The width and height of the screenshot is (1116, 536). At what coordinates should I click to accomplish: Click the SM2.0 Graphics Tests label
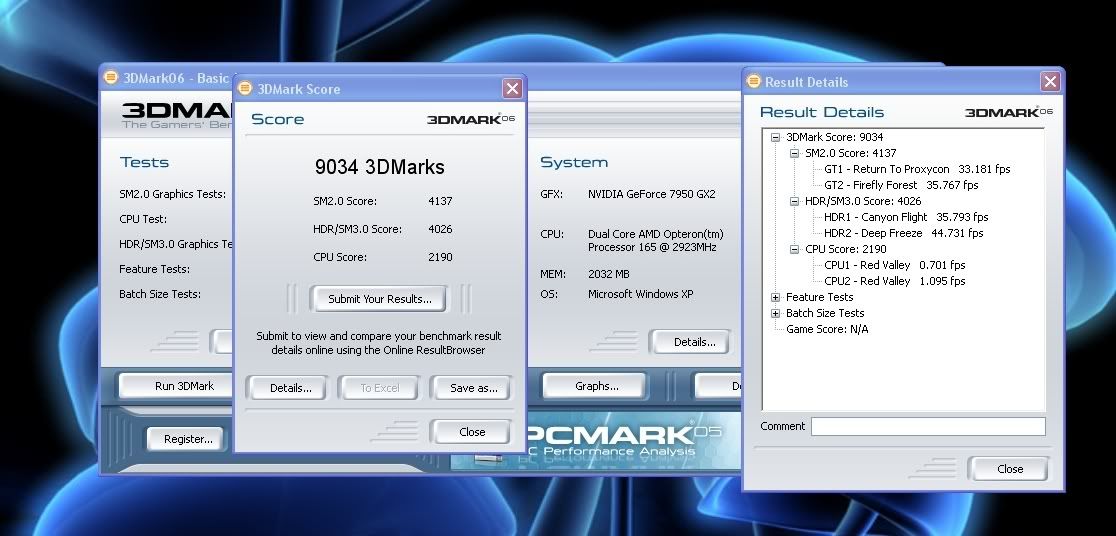tap(172, 194)
